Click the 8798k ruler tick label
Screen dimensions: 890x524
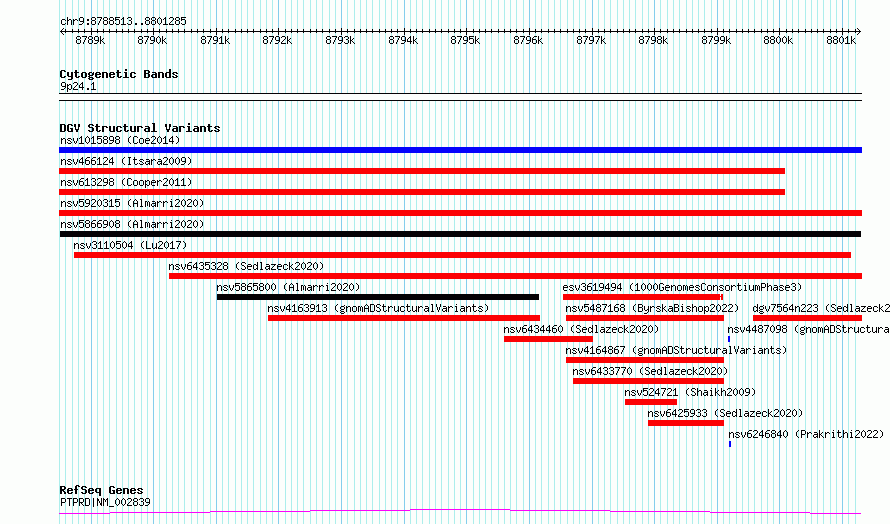(x=653, y=40)
